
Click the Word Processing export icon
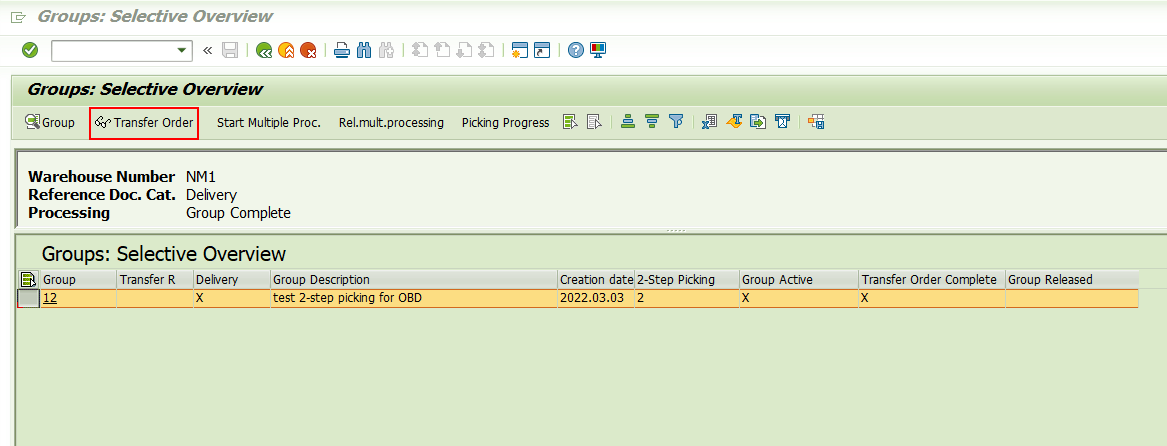(x=734, y=123)
